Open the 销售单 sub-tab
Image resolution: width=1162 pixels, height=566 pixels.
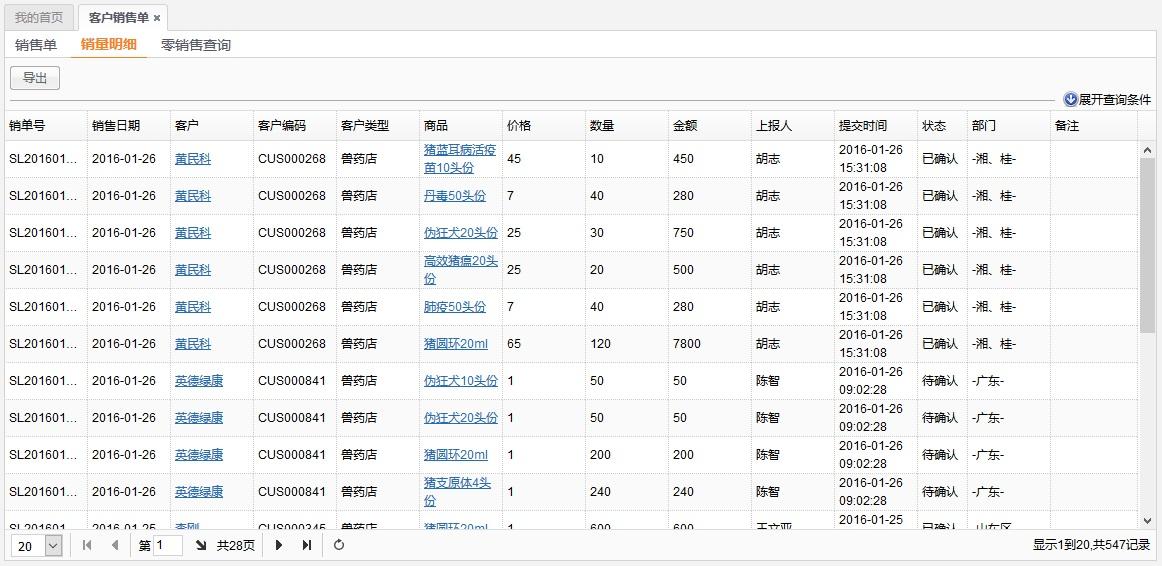click(x=36, y=45)
